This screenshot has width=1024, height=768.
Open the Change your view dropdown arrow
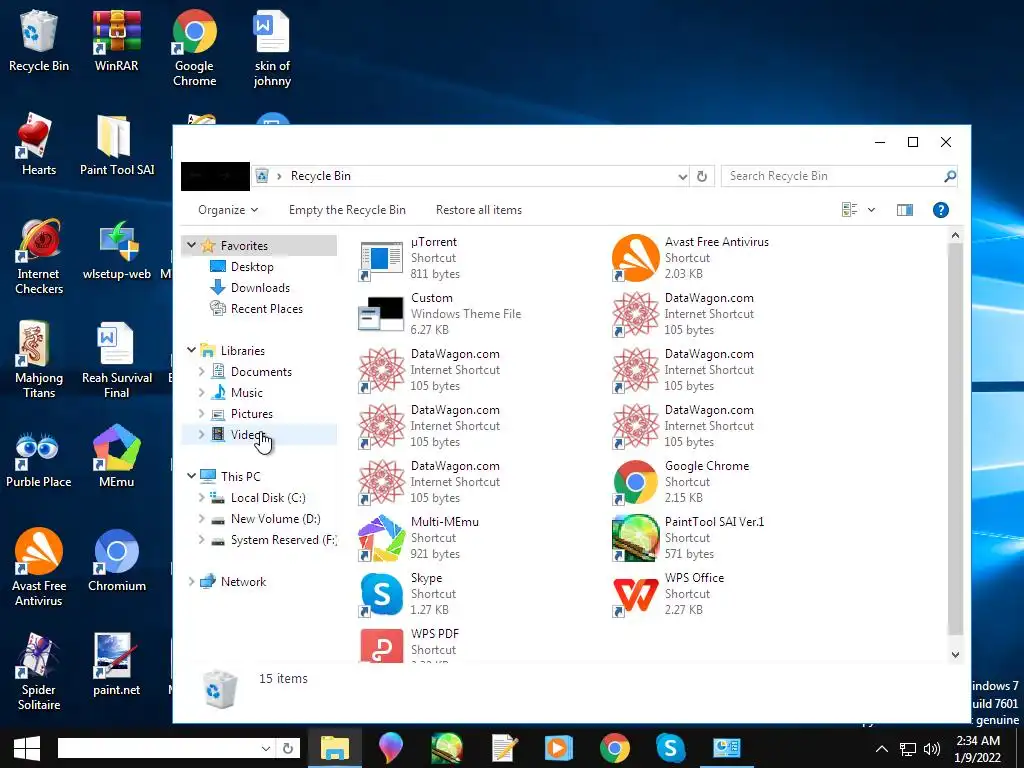(x=871, y=210)
